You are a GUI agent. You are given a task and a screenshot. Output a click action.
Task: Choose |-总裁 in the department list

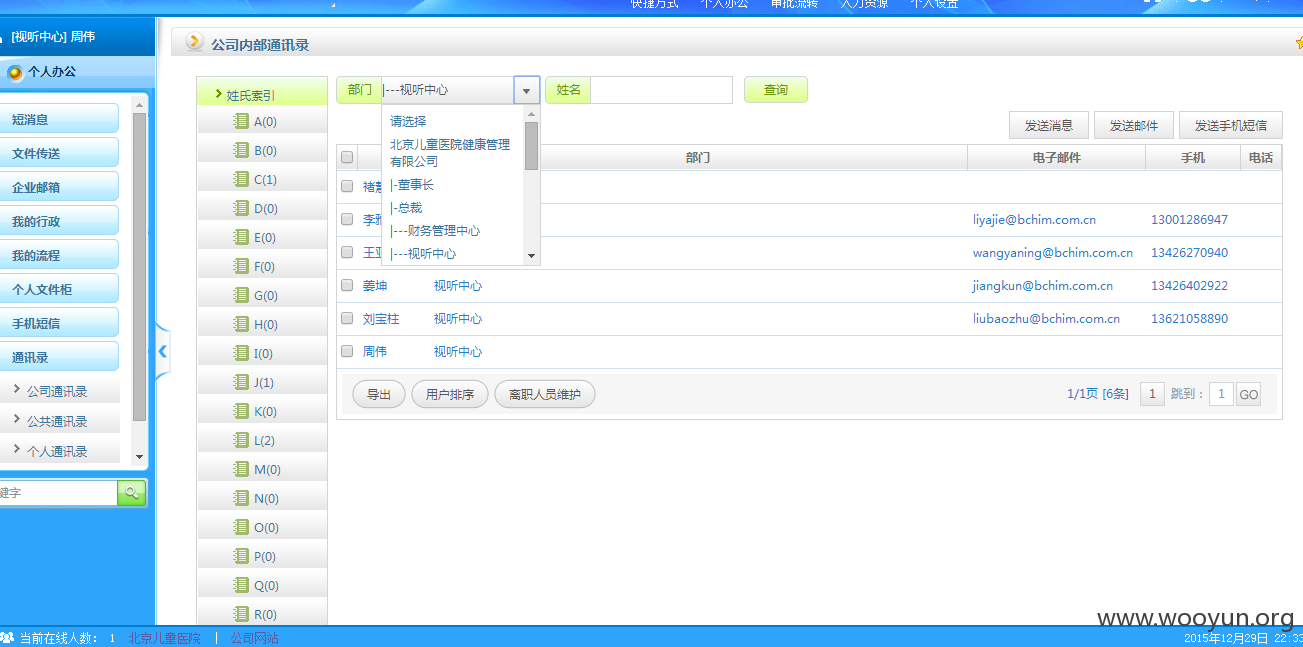click(x=453, y=208)
